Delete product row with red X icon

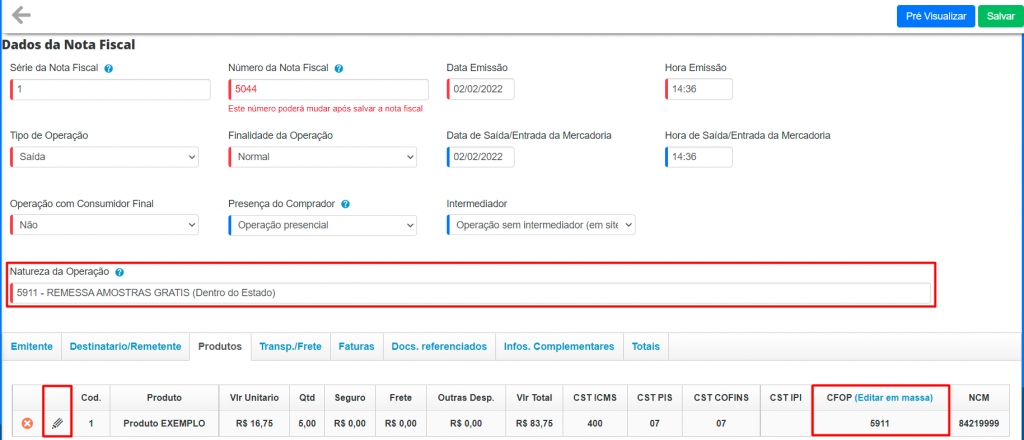(x=27, y=423)
